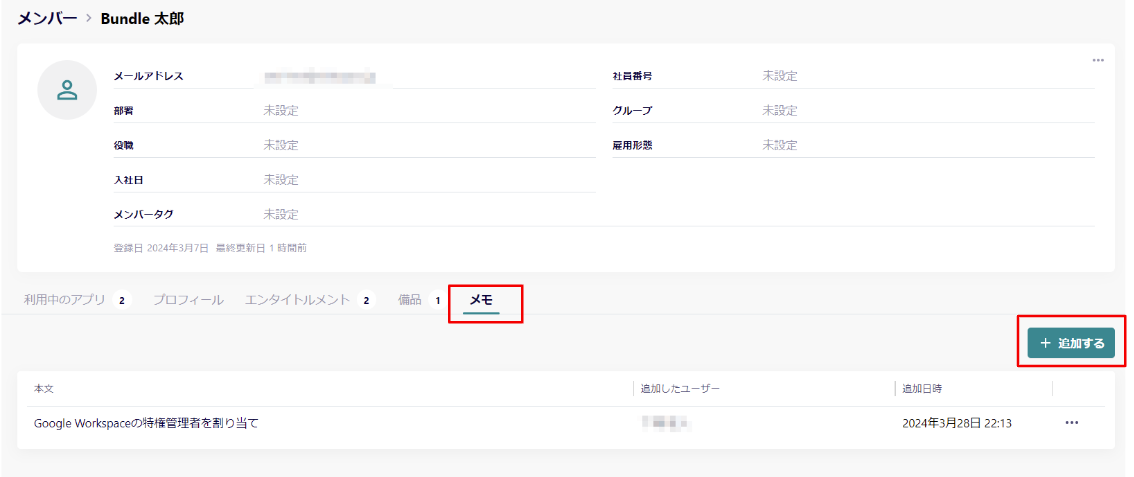Click the count badge beside 備品
The width and height of the screenshot is (1134, 477).
437,300
